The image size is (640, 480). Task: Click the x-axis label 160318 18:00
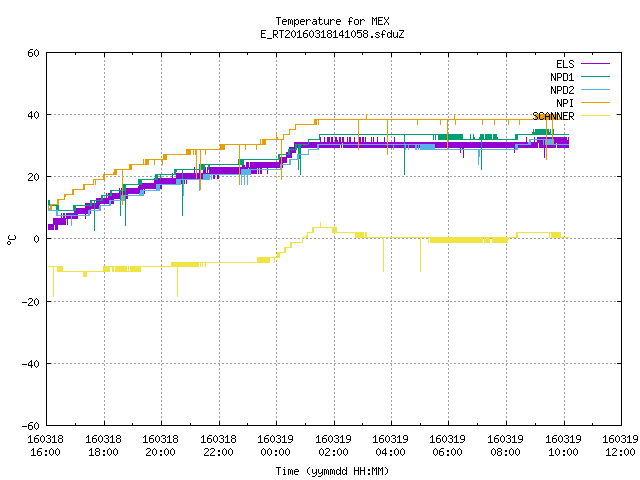104,446
